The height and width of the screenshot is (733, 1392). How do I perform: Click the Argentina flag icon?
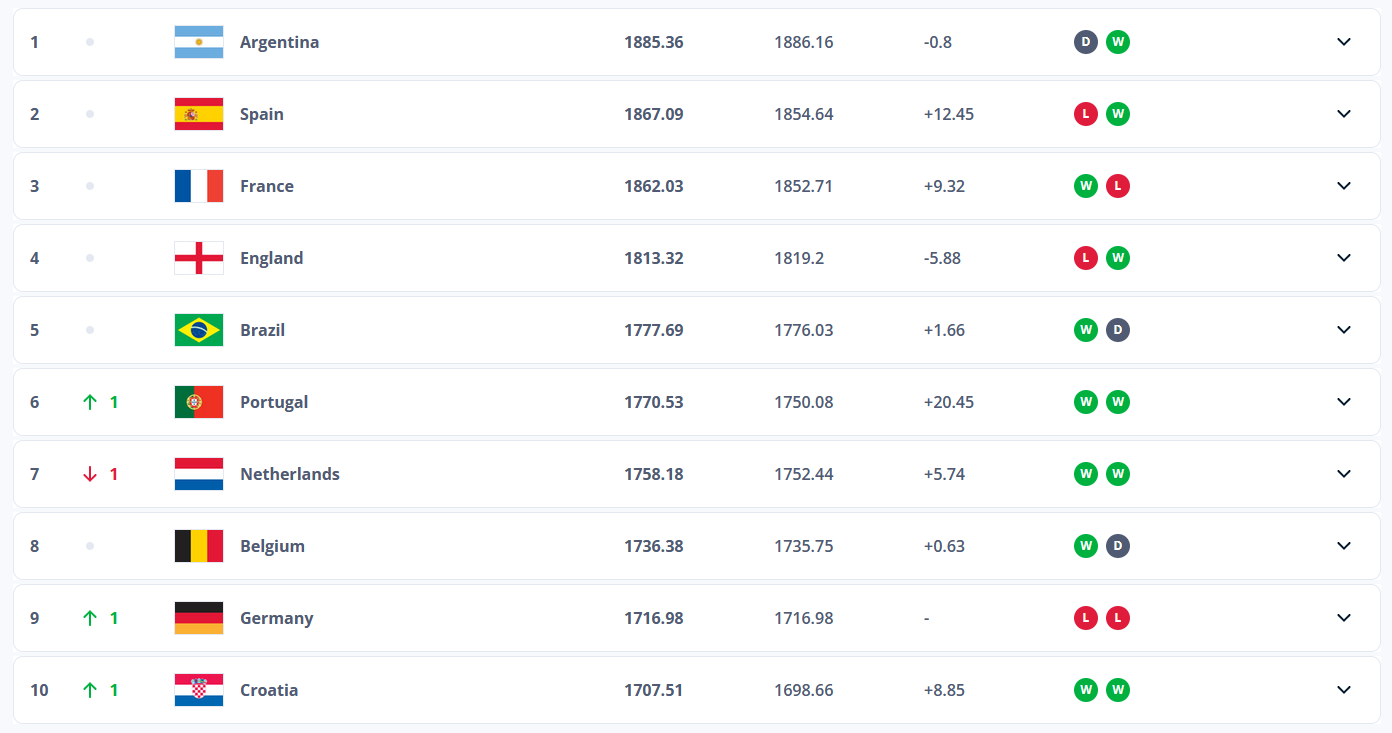(199, 42)
